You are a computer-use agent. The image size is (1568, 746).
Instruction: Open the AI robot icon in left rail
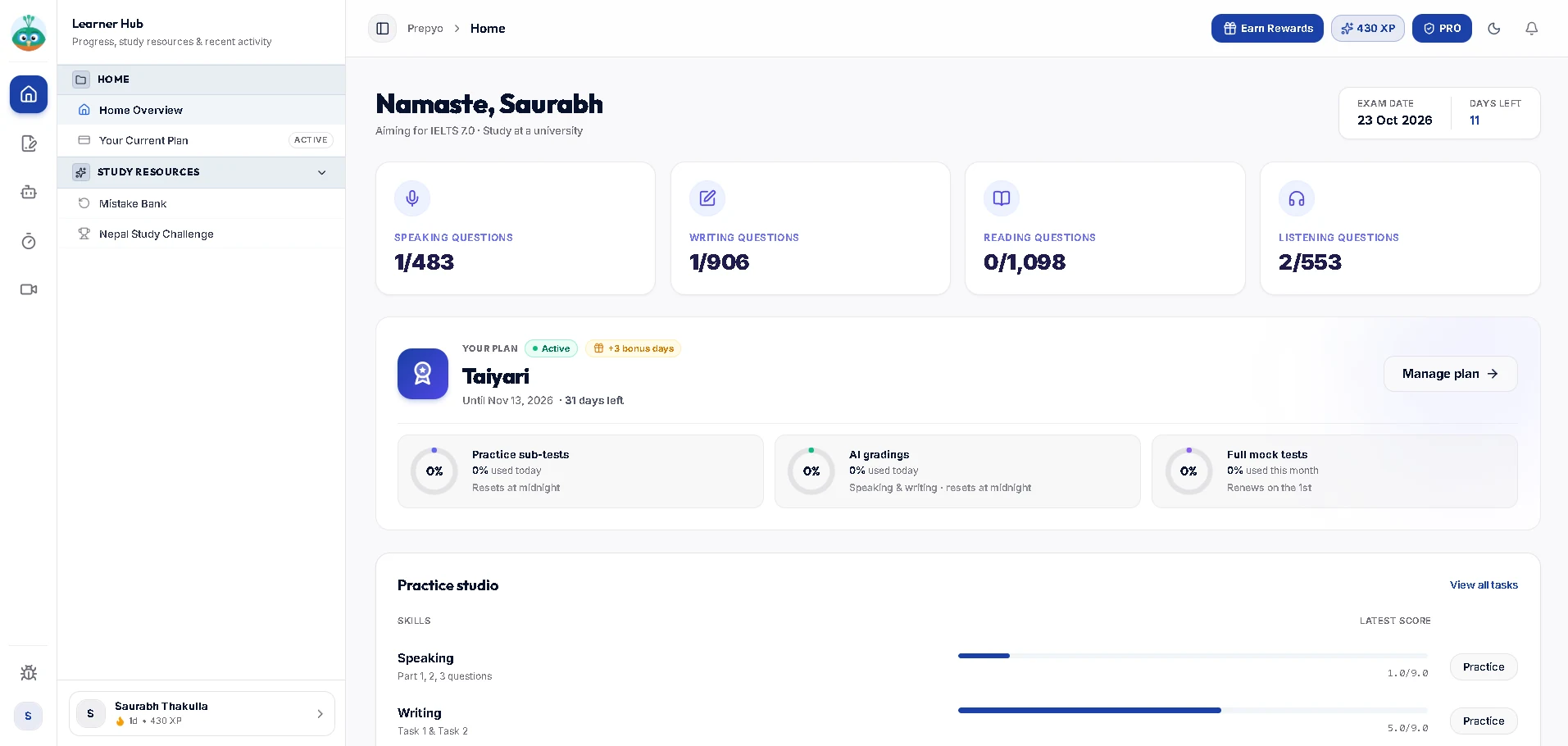click(29, 192)
